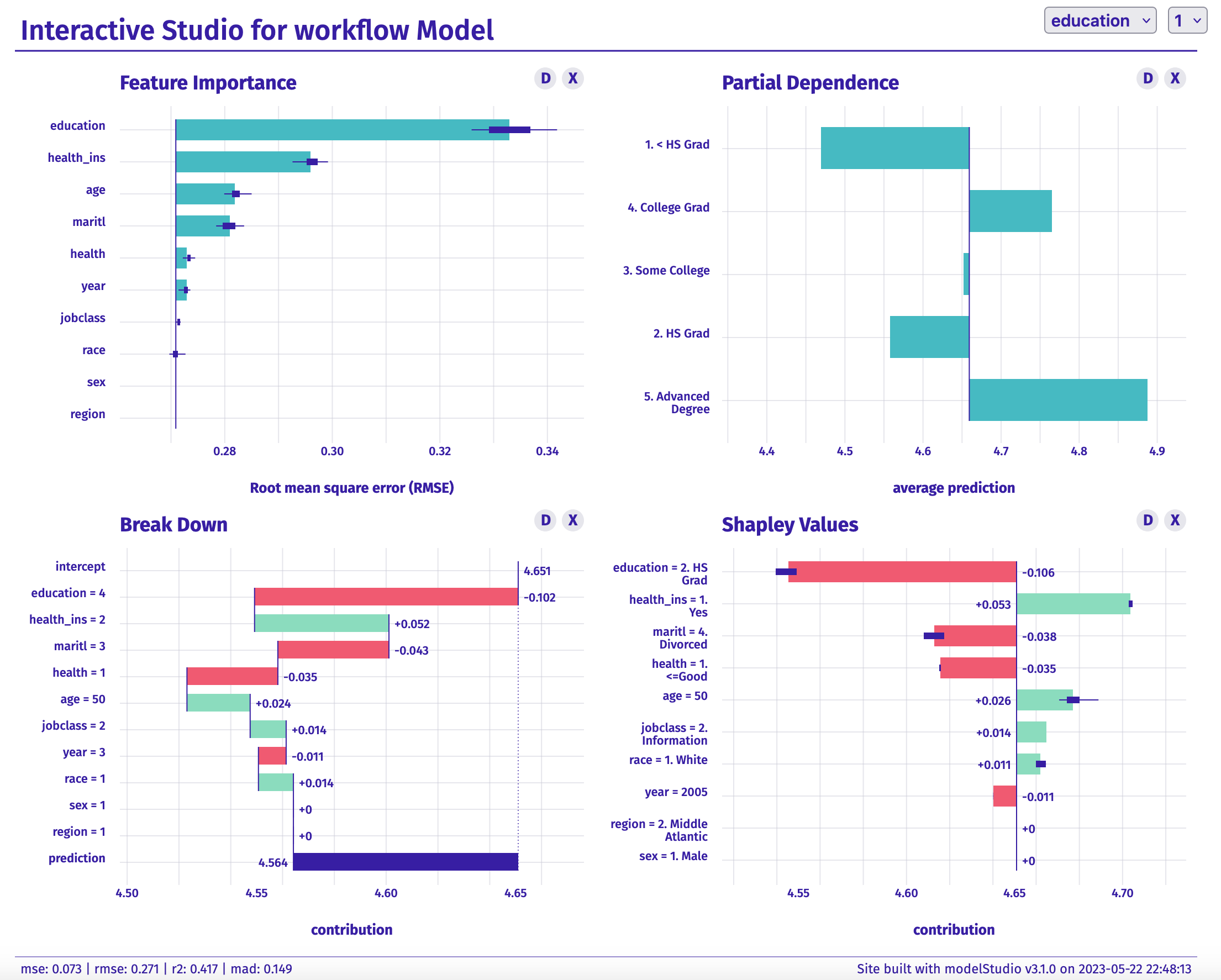The height and width of the screenshot is (980, 1221).
Task: Click the D button on Partial Dependence panel
Action: [1148, 78]
